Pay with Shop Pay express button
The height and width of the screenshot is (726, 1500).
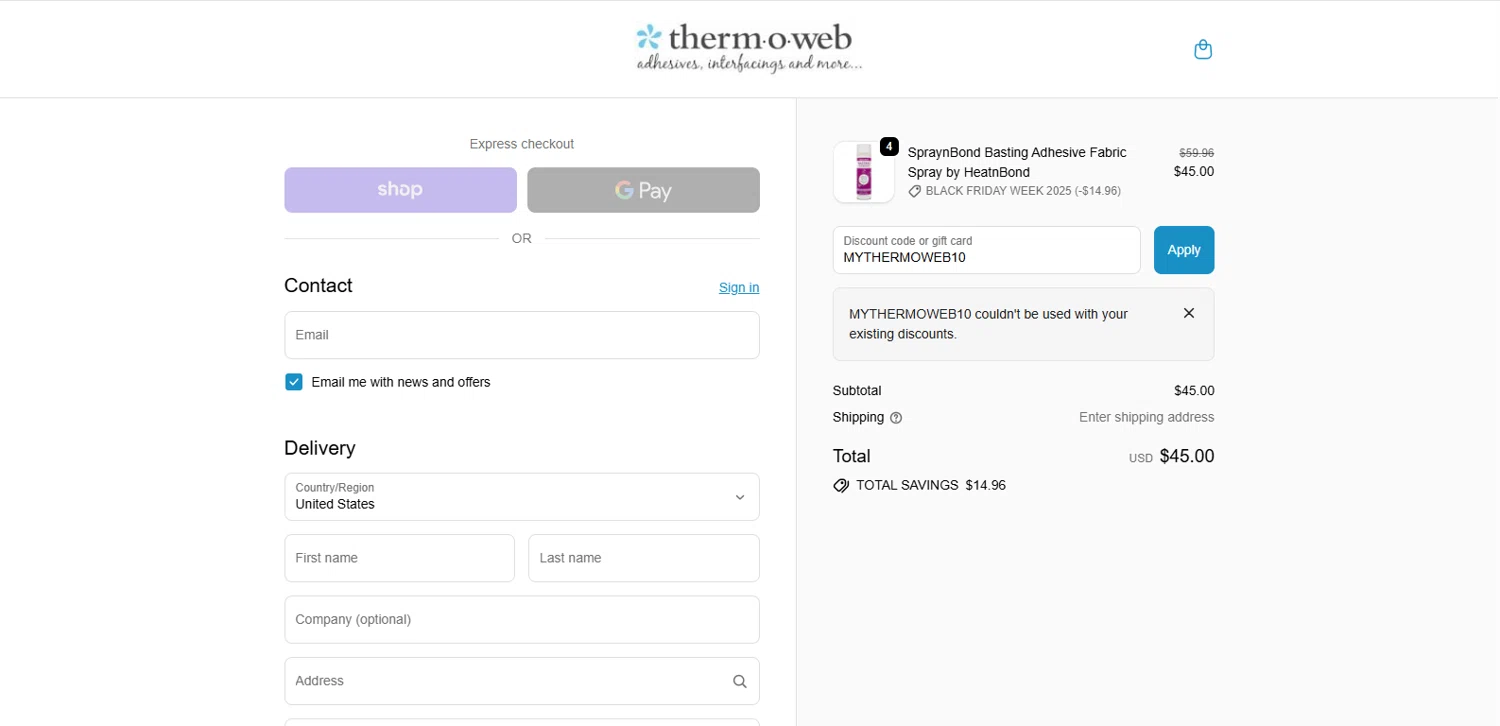[400, 190]
